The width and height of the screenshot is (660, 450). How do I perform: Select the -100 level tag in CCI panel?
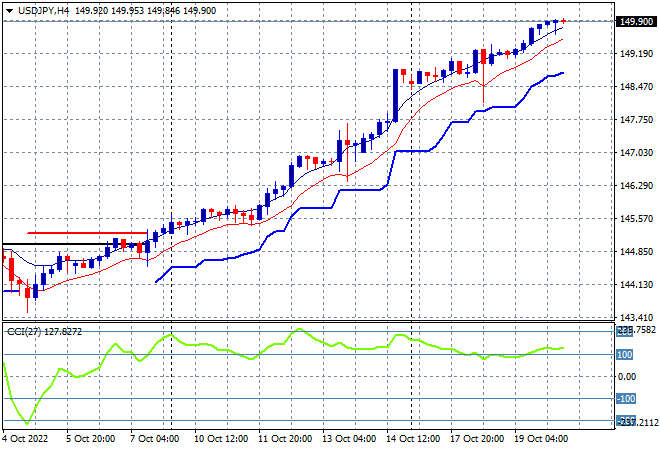coord(625,398)
